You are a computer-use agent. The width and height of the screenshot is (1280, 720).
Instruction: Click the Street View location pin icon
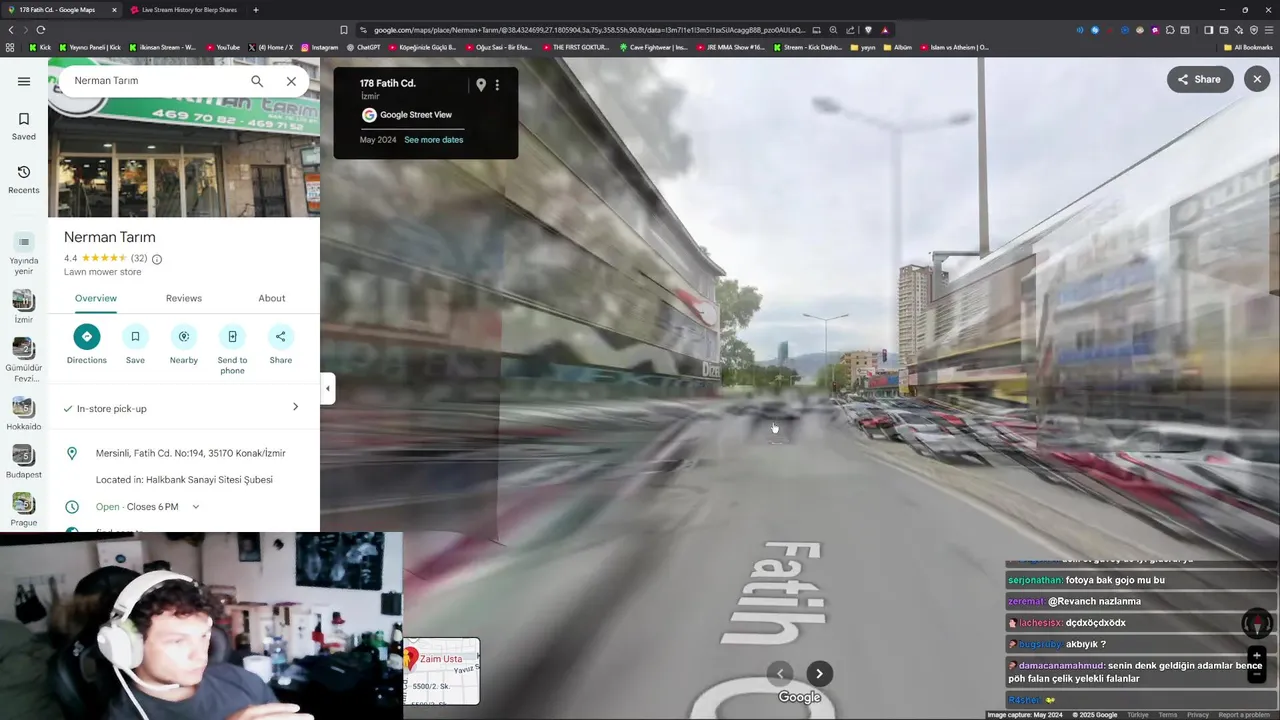click(x=481, y=85)
